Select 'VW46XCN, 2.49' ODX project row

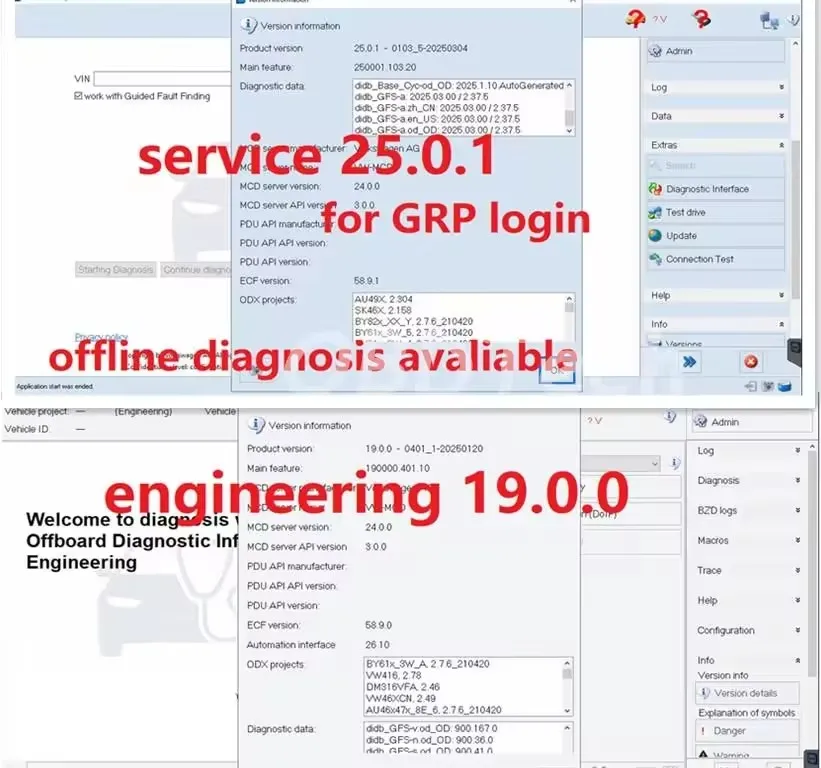(x=401, y=698)
